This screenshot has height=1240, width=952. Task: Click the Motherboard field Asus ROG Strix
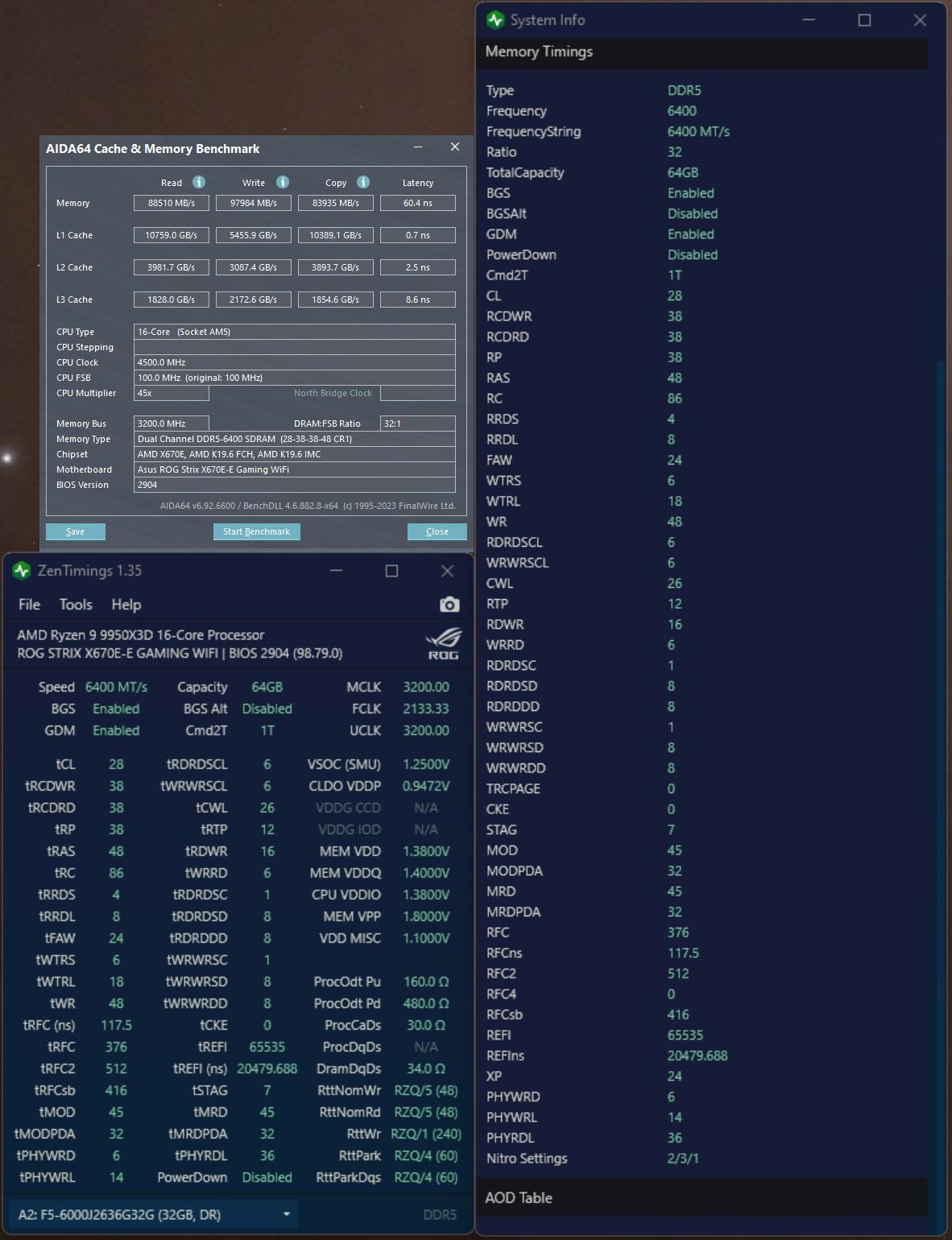tap(295, 469)
